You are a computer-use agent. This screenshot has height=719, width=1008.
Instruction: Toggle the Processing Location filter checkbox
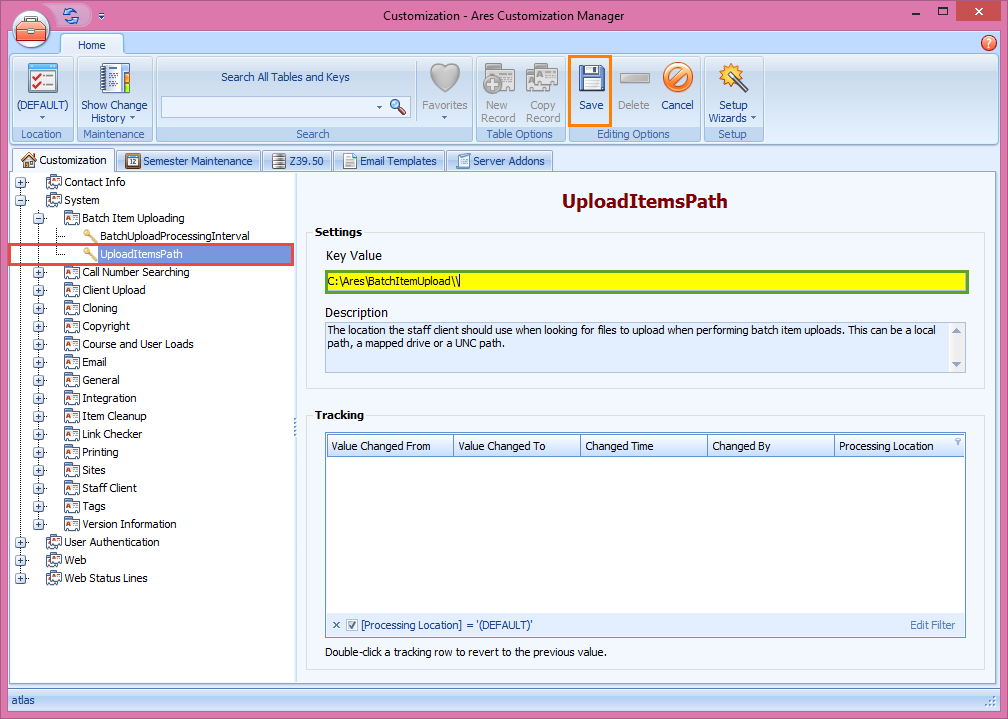click(350, 624)
